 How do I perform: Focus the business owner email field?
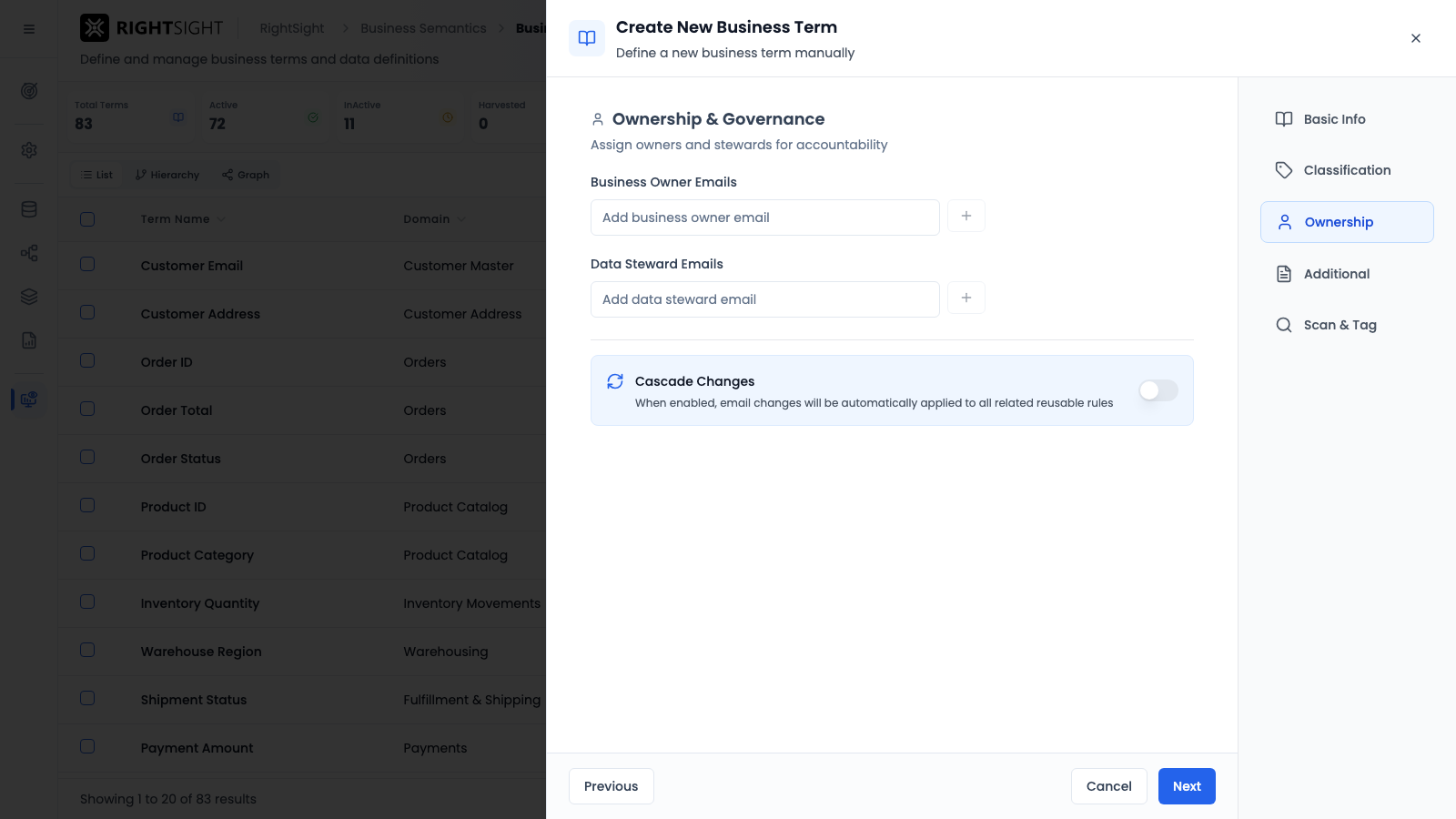pos(765,217)
